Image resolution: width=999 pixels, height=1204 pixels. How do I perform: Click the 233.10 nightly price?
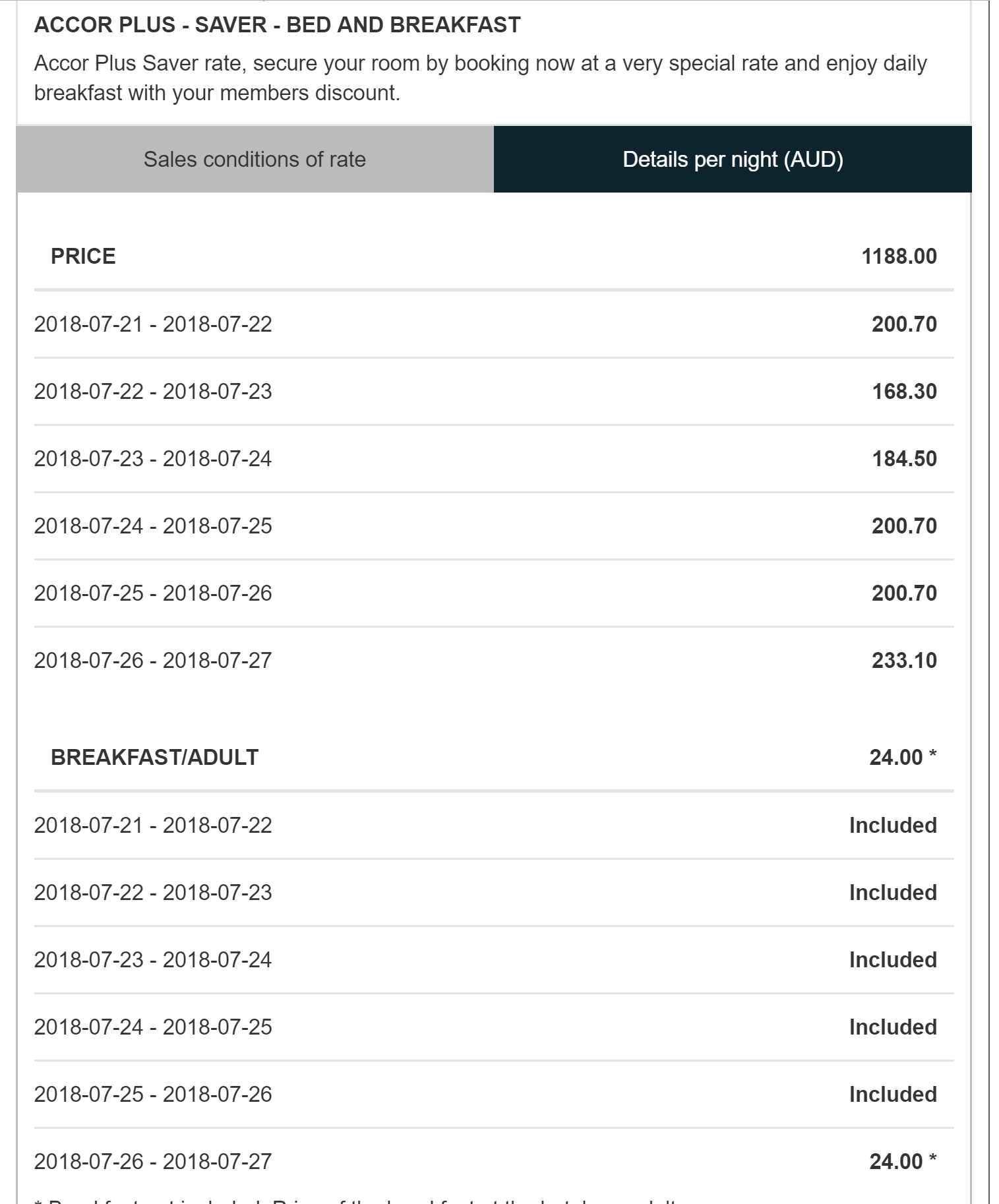click(904, 661)
